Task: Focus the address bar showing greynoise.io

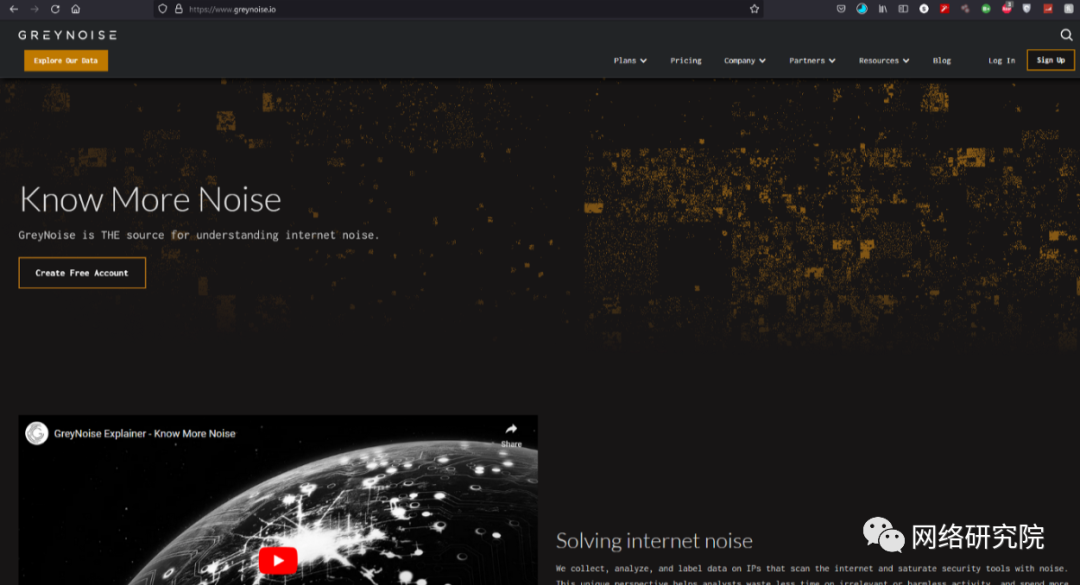Action: point(458,9)
